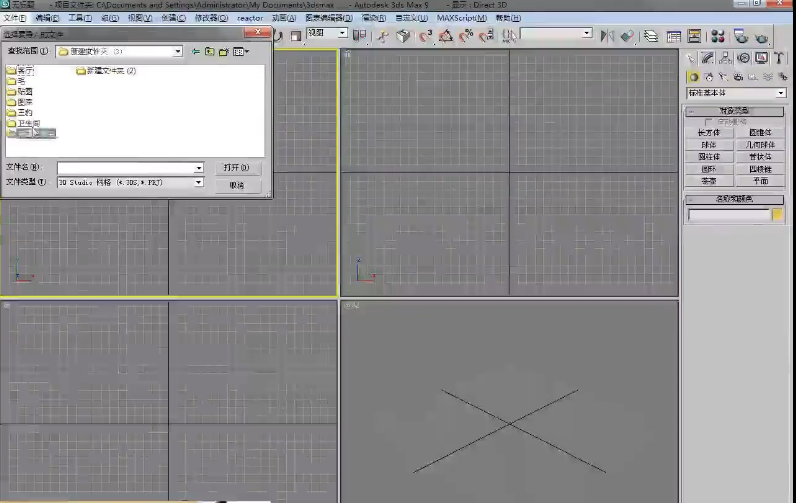
Task: Expand the 查找范围 folder dropdown in dialog
Action: coord(178,51)
